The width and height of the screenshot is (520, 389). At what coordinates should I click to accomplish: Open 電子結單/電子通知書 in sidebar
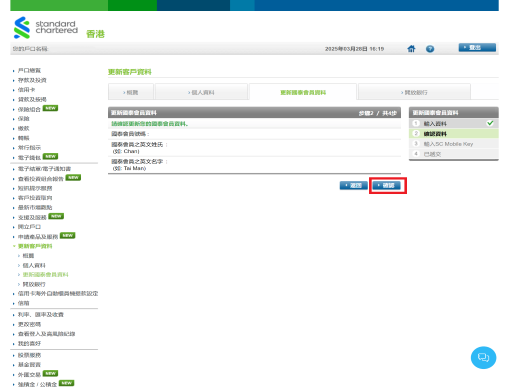pyautogui.click(x=44, y=169)
